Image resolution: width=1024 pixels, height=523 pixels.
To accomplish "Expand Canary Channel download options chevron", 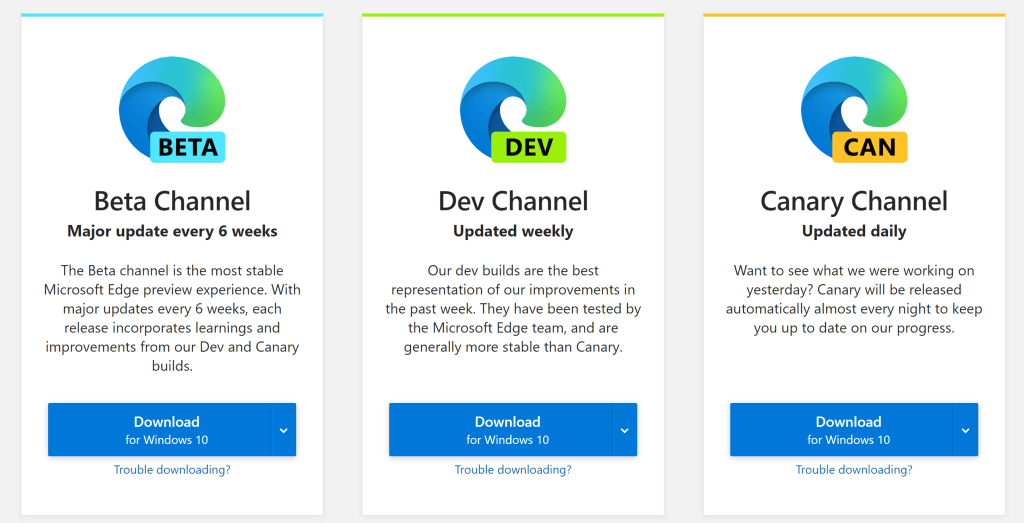I will point(965,430).
